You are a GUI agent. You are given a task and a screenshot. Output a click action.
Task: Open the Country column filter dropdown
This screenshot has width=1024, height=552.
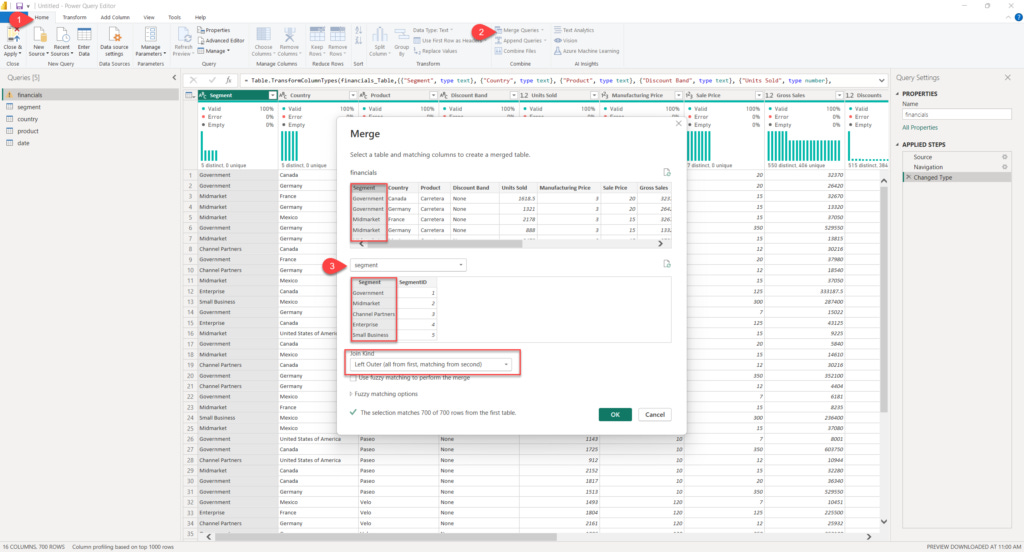point(353,95)
